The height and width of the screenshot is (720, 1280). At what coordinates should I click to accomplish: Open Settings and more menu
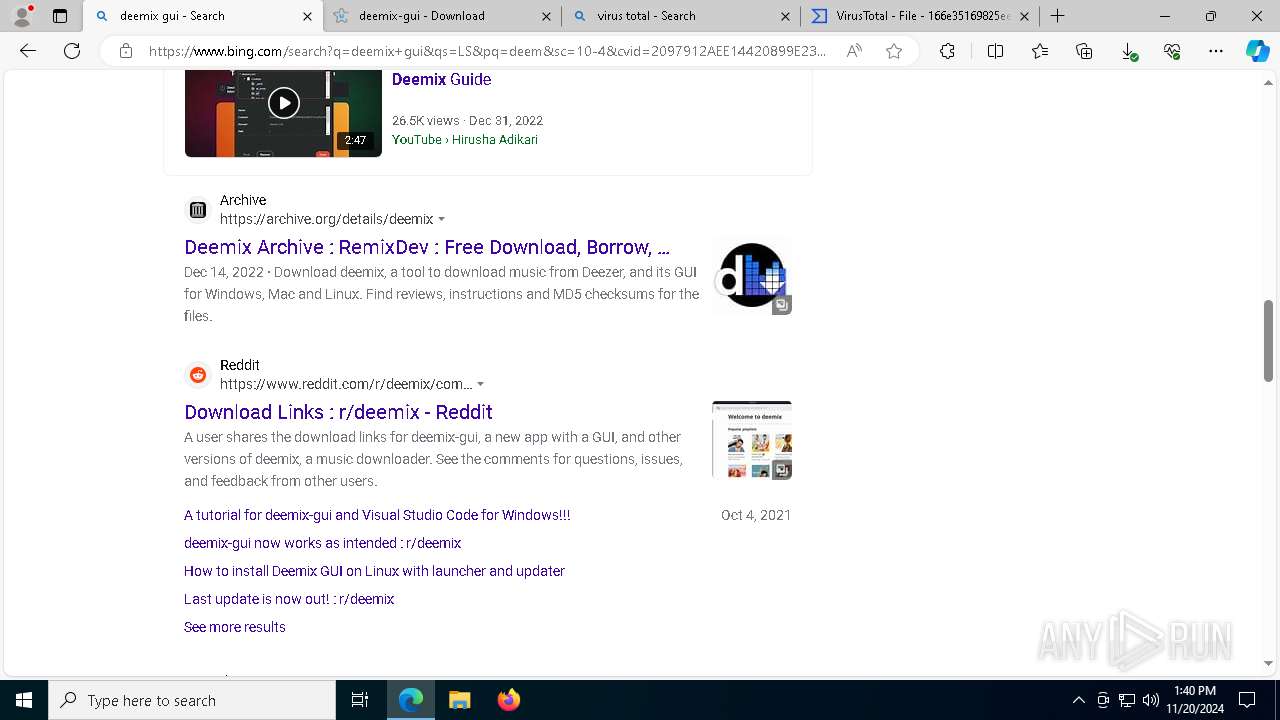point(1216,51)
